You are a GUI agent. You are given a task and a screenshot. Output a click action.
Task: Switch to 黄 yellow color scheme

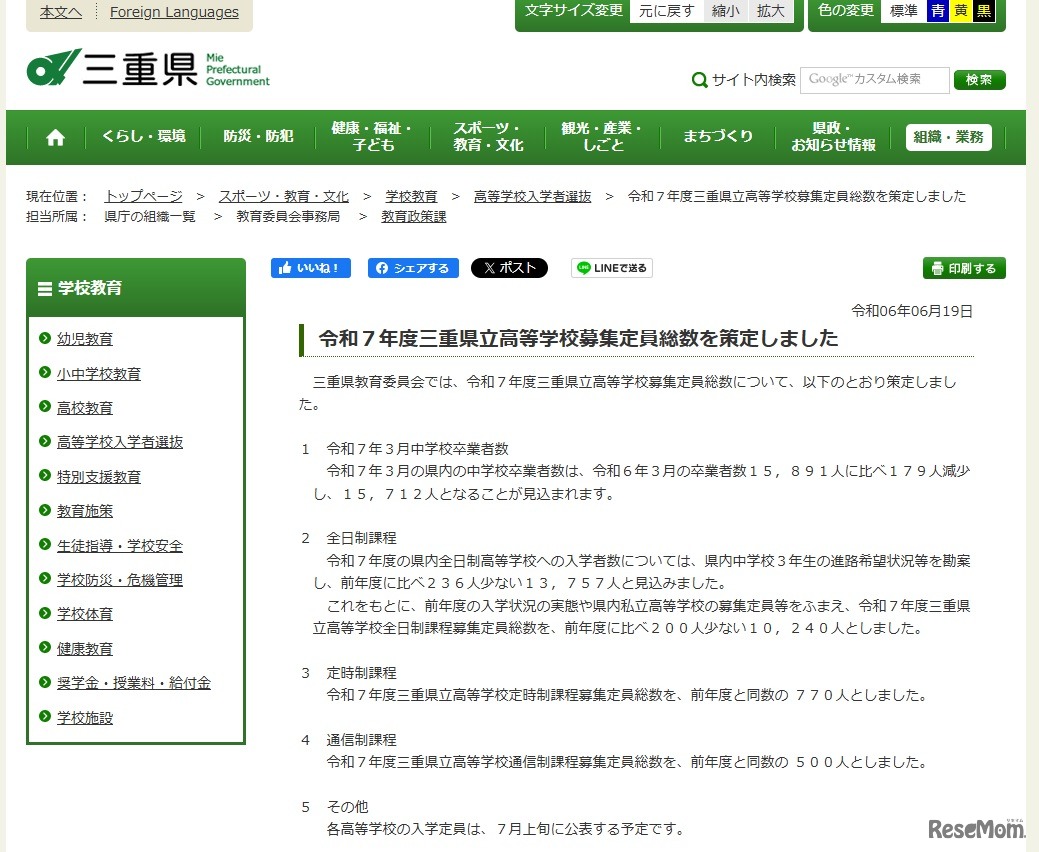pyautogui.click(x=961, y=11)
